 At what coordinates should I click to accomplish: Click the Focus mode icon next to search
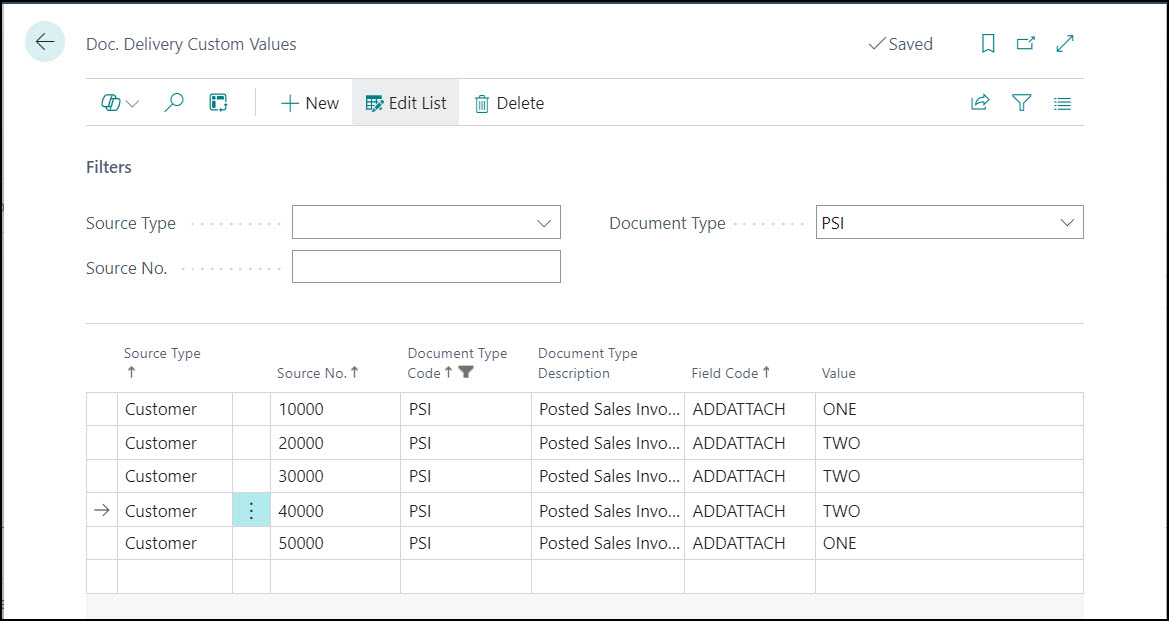point(217,102)
